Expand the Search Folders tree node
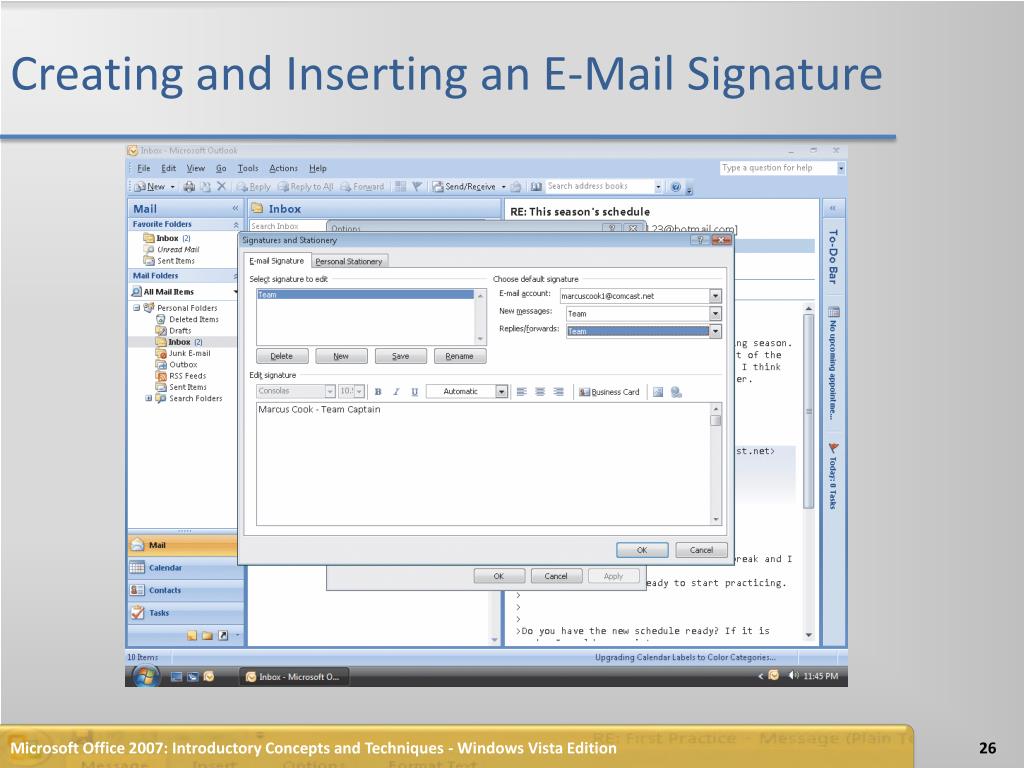Image resolution: width=1024 pixels, height=768 pixels. coord(148,398)
